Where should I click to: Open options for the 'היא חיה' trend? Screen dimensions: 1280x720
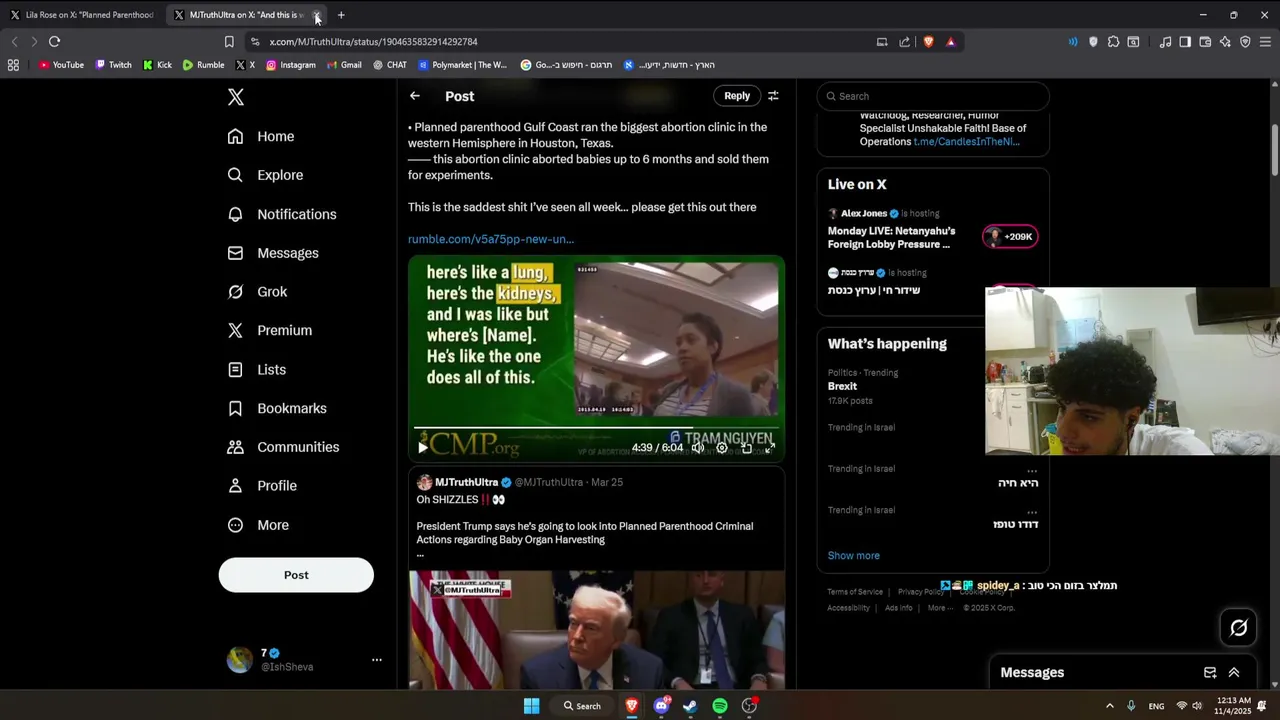coord(1032,470)
